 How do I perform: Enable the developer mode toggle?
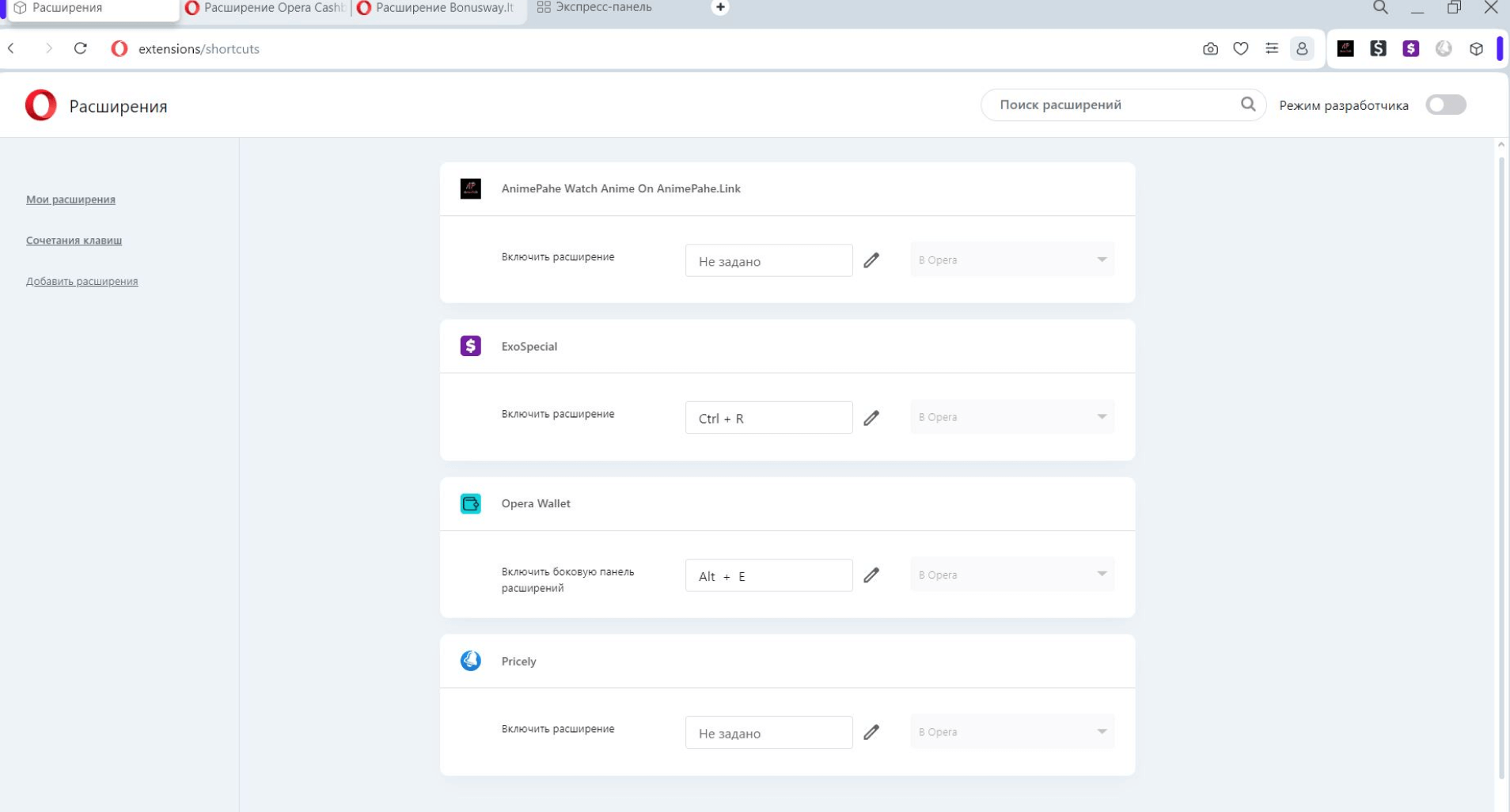click(1445, 105)
